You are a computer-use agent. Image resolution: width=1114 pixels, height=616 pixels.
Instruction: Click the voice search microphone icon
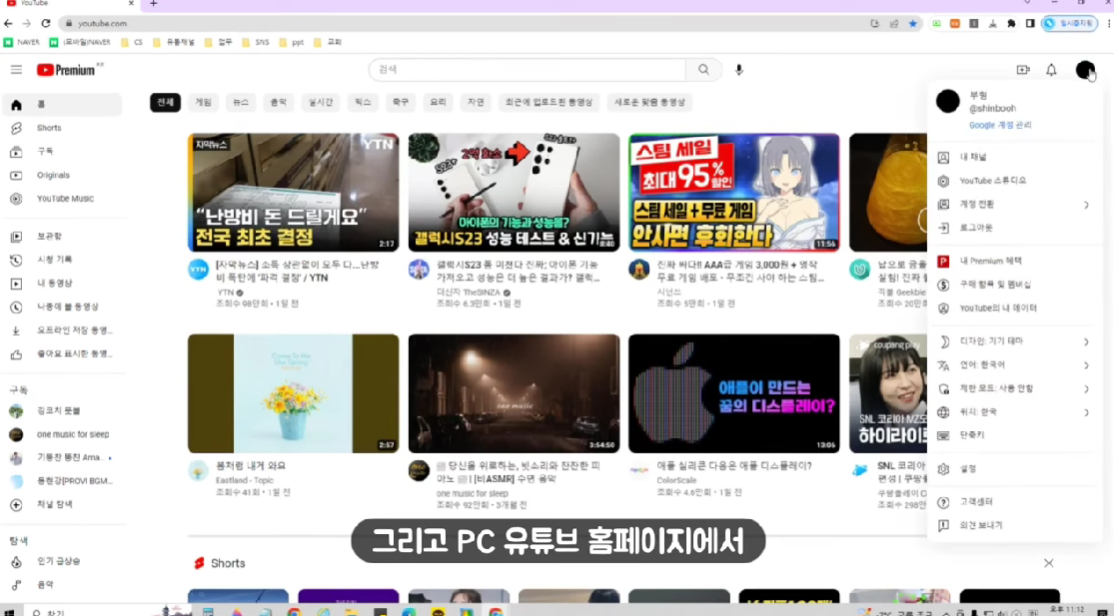(739, 70)
